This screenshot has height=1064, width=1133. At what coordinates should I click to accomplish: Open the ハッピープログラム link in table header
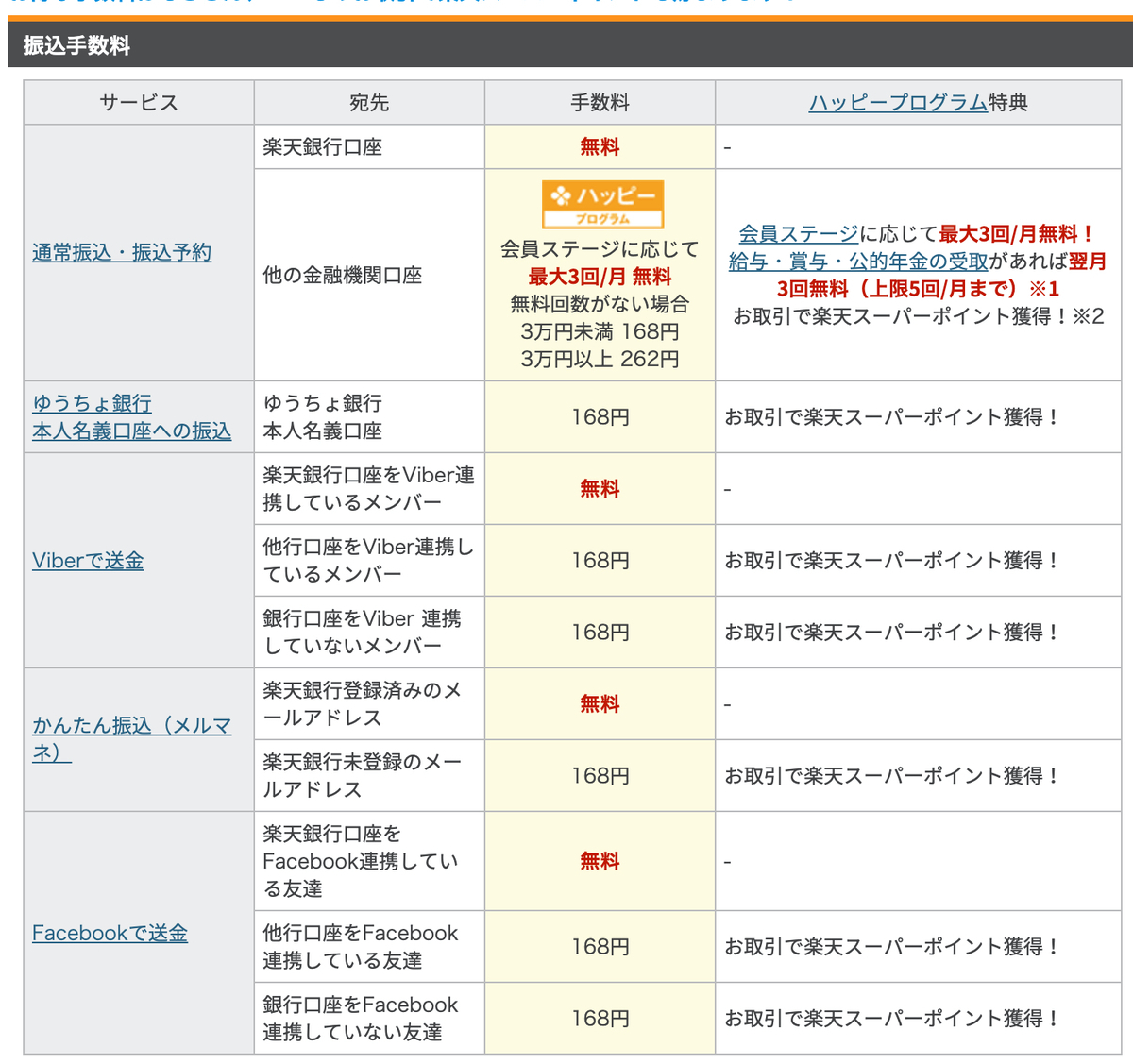coord(898,103)
